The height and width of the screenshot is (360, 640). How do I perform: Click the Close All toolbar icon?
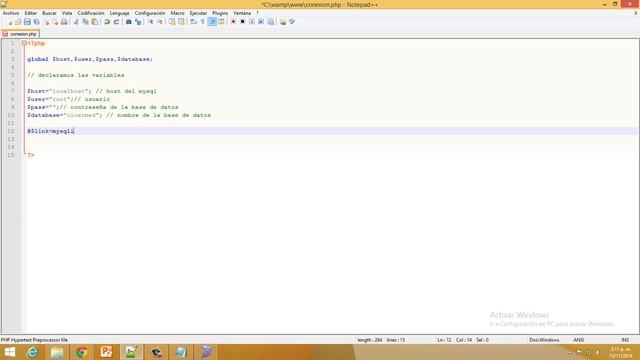(55, 22)
